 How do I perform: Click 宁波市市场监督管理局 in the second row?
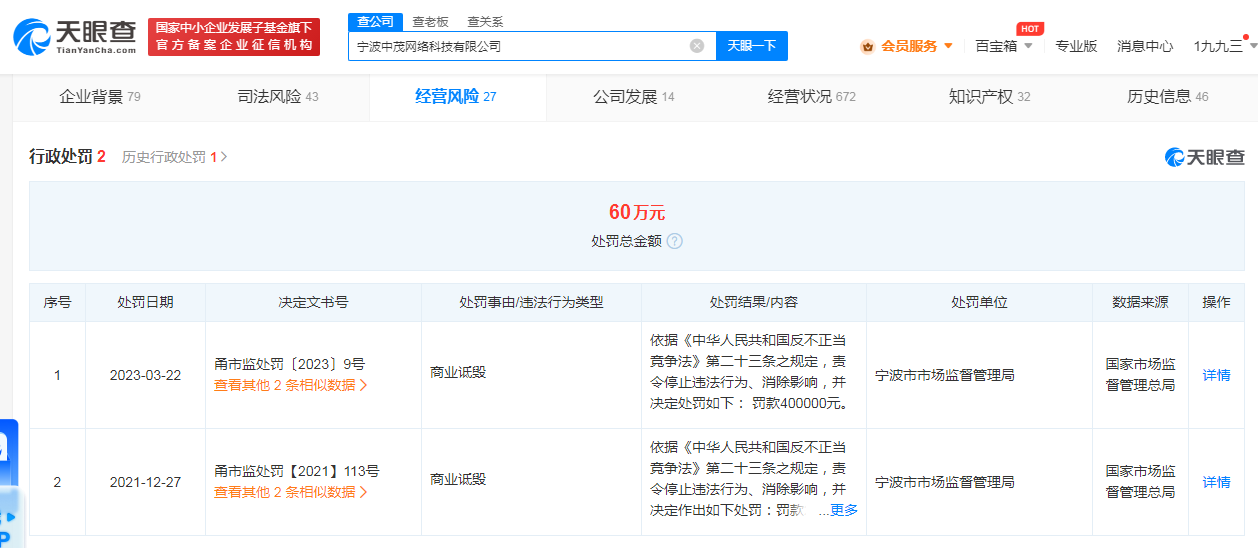click(945, 482)
